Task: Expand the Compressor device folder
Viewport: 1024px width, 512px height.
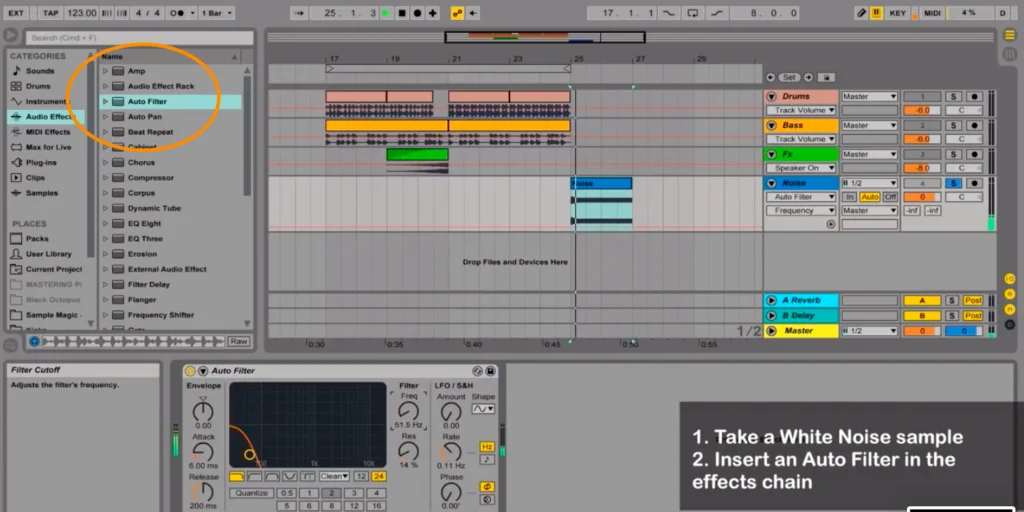Action: click(104, 178)
